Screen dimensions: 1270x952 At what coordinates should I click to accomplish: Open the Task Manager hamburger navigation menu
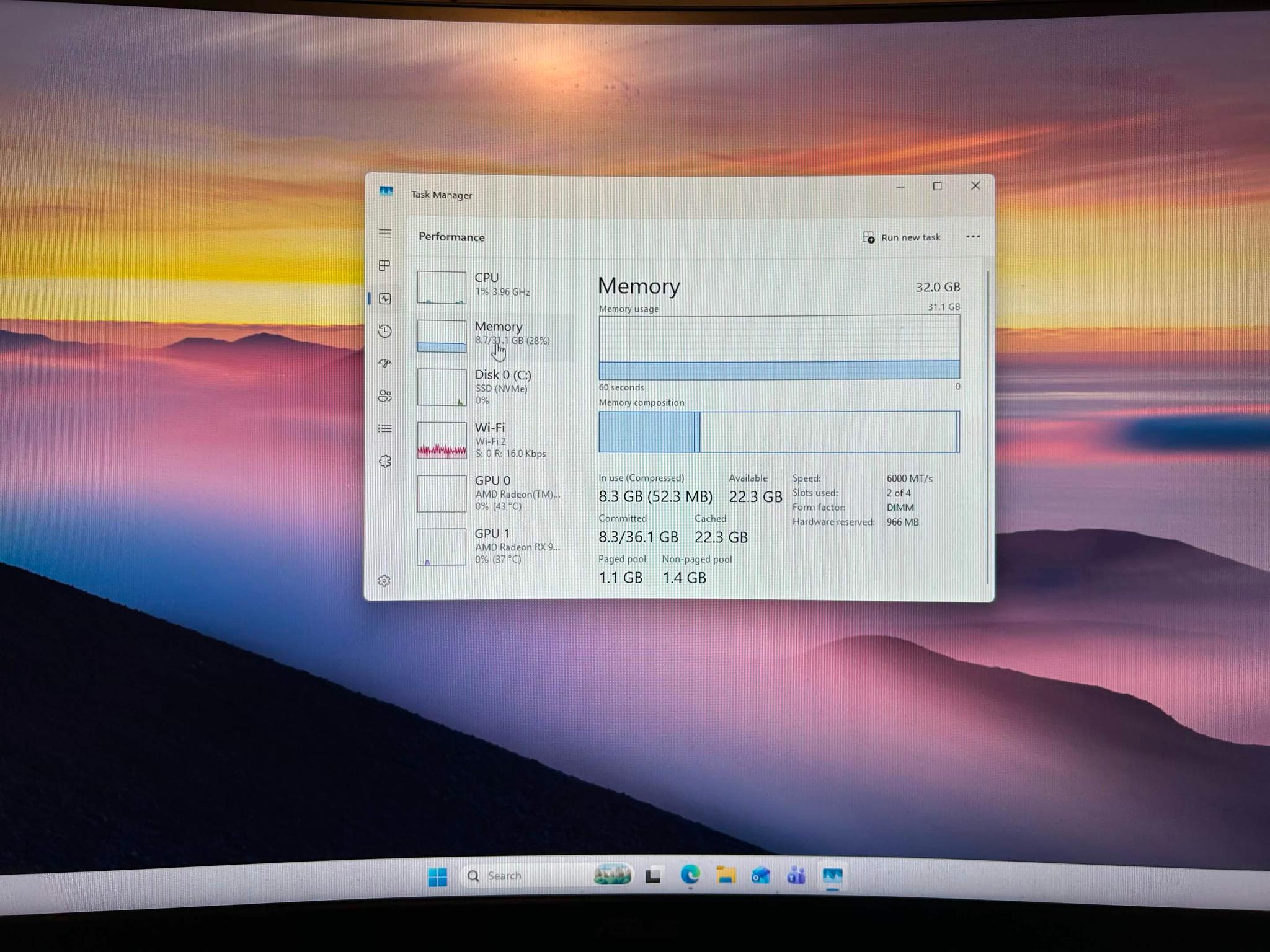pos(385,234)
